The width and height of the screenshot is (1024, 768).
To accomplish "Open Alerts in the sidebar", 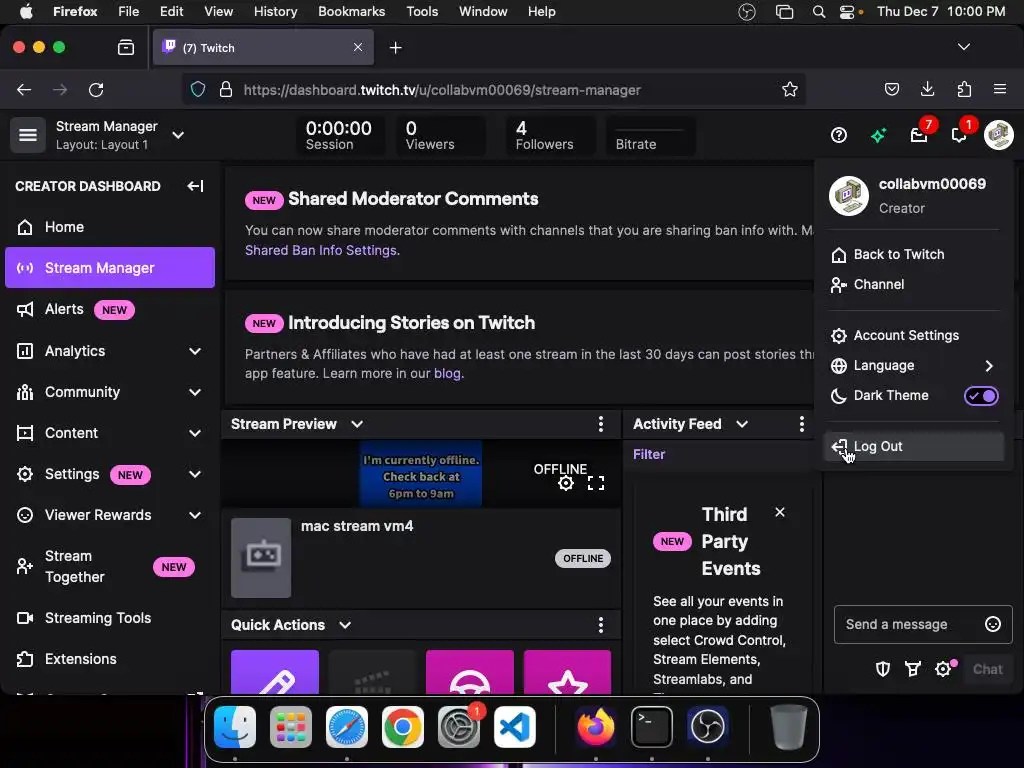I will coord(110,310).
